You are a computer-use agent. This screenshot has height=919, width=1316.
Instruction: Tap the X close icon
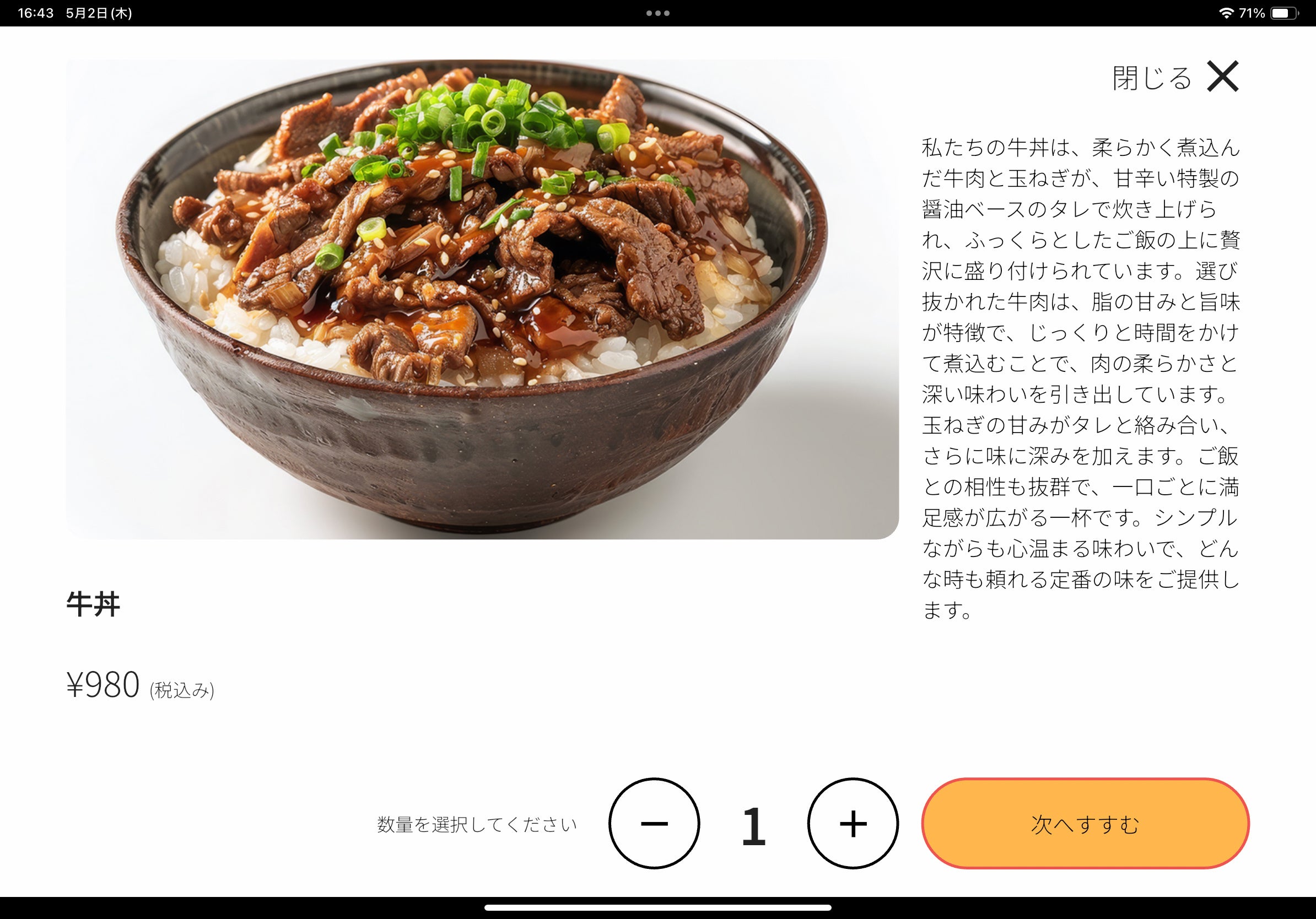1222,76
